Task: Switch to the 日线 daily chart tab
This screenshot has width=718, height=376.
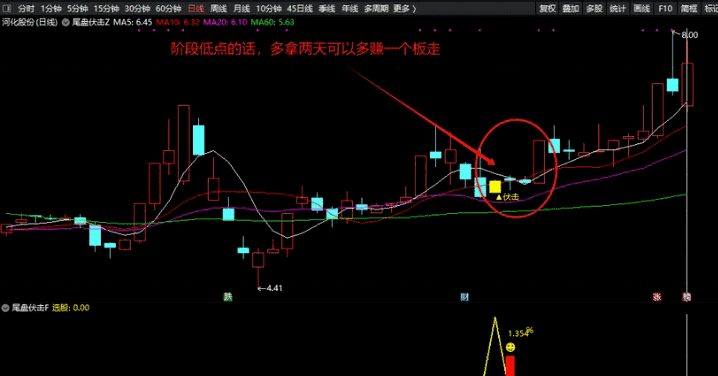Action: coord(196,8)
